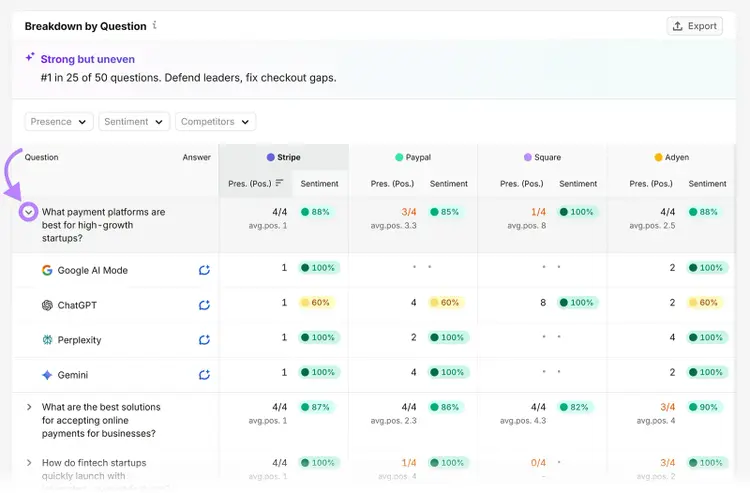Click Stripe 87% sentiment badge
This screenshot has width=750, height=493.
coord(316,407)
